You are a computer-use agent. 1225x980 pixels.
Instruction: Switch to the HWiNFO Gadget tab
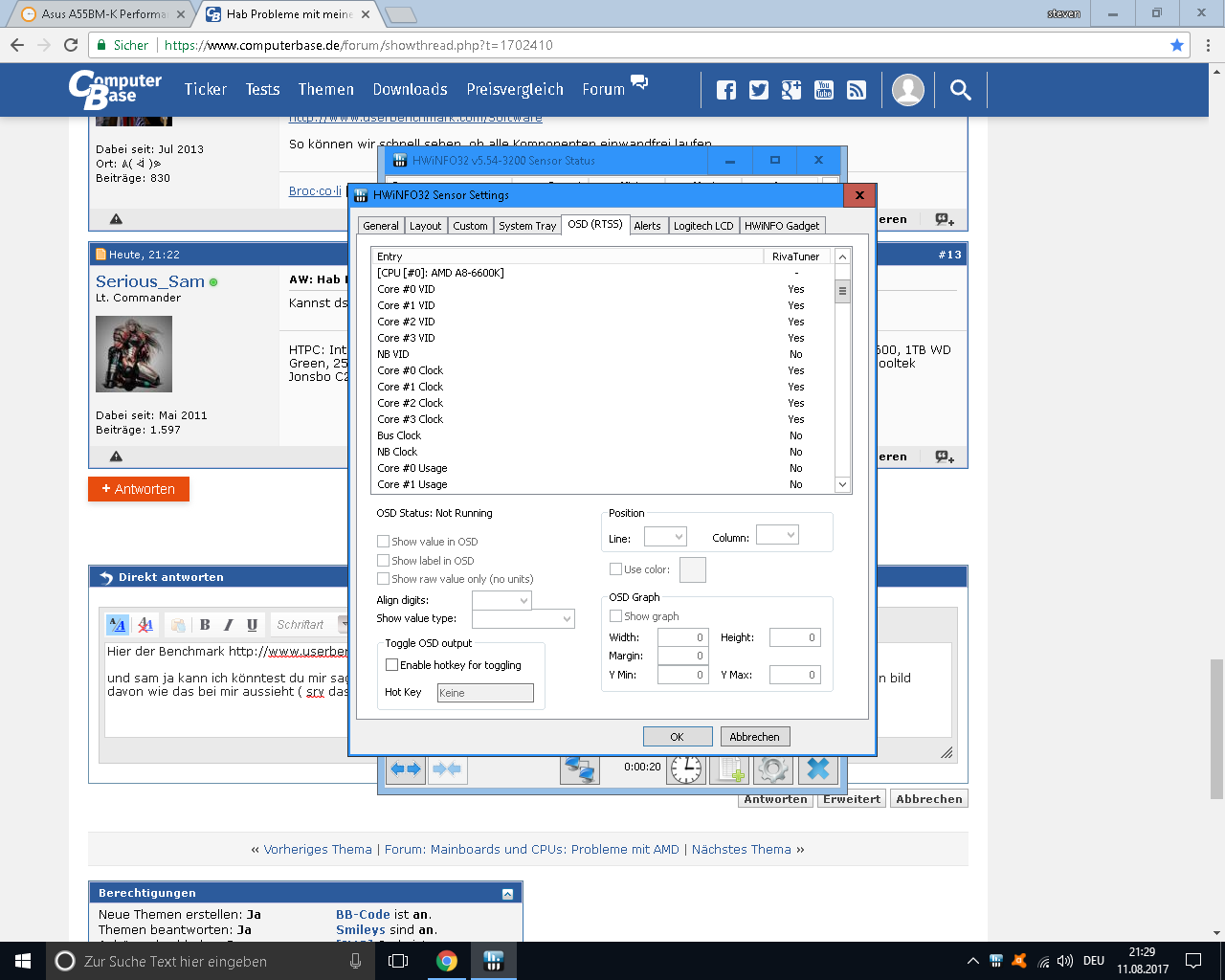pos(782,226)
